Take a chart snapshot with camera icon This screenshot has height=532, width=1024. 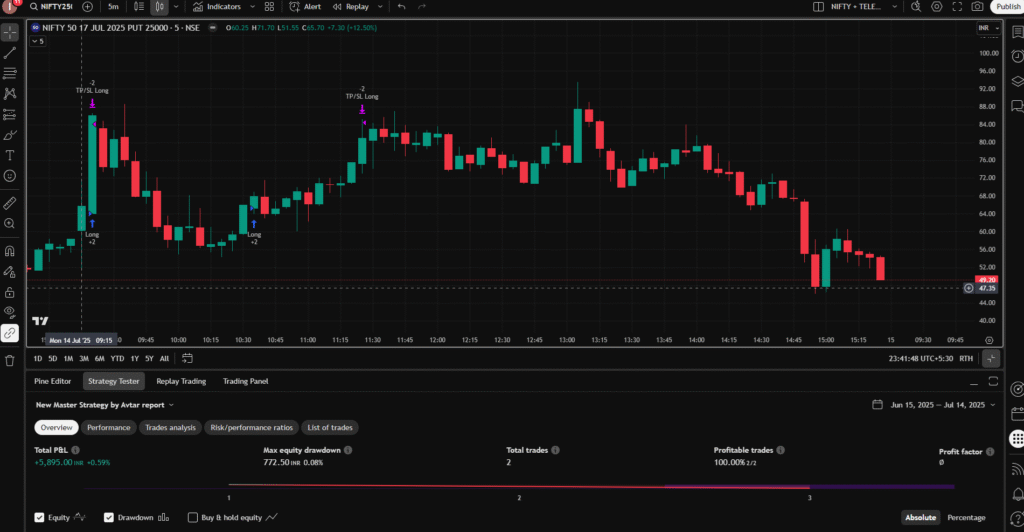(x=977, y=7)
